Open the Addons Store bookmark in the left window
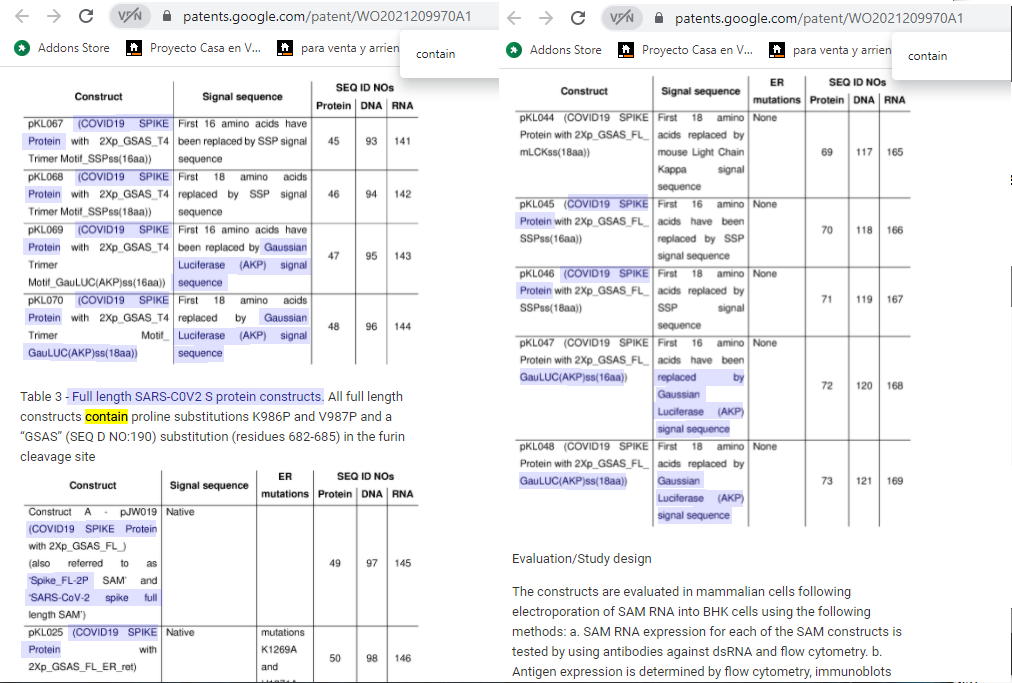Viewport: 1012px width, 683px height. pos(62,48)
